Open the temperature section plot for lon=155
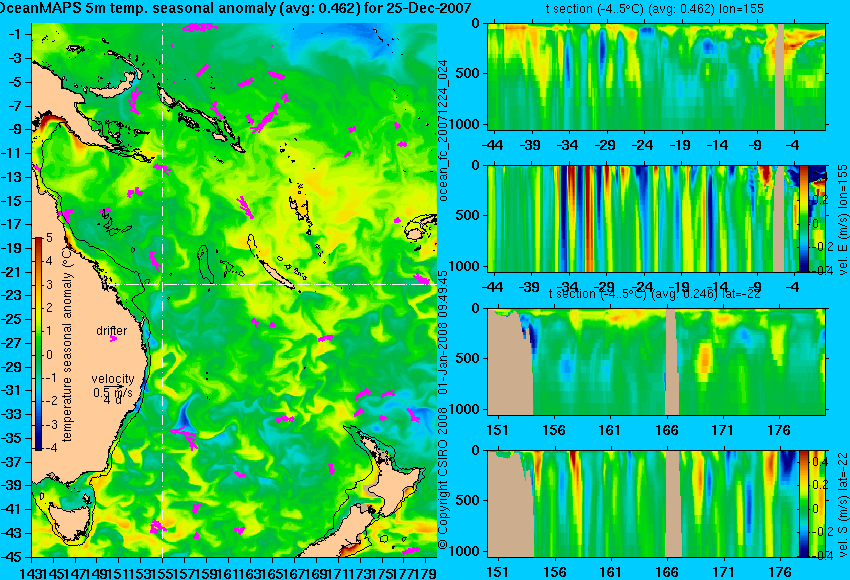 656,76
